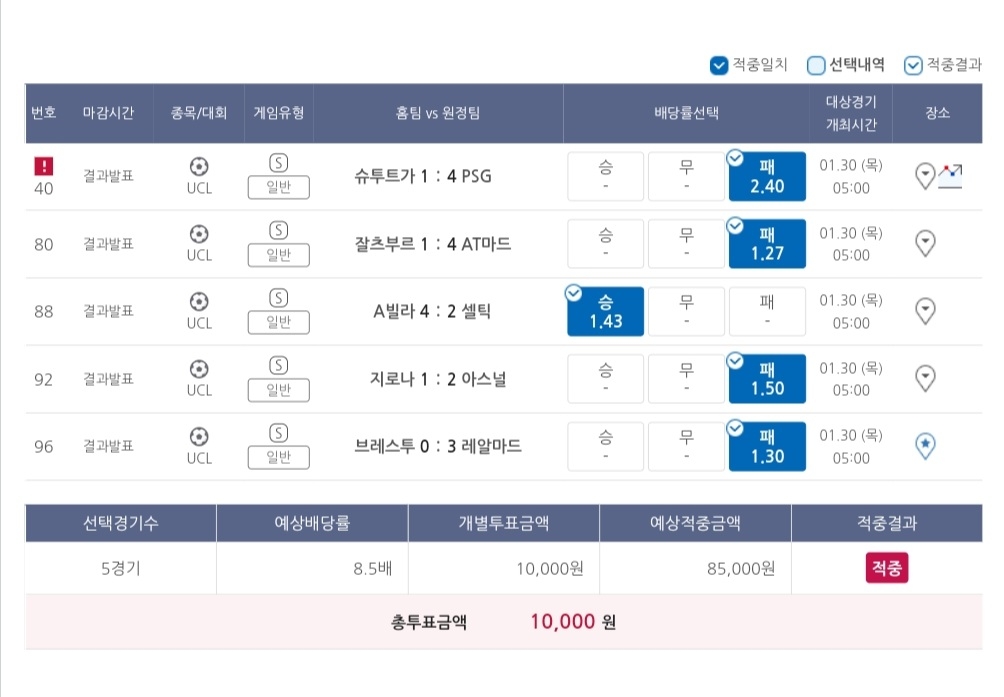
Task: Click the 승 option for 브레스투 vs 레알마드
Action: click(605, 446)
